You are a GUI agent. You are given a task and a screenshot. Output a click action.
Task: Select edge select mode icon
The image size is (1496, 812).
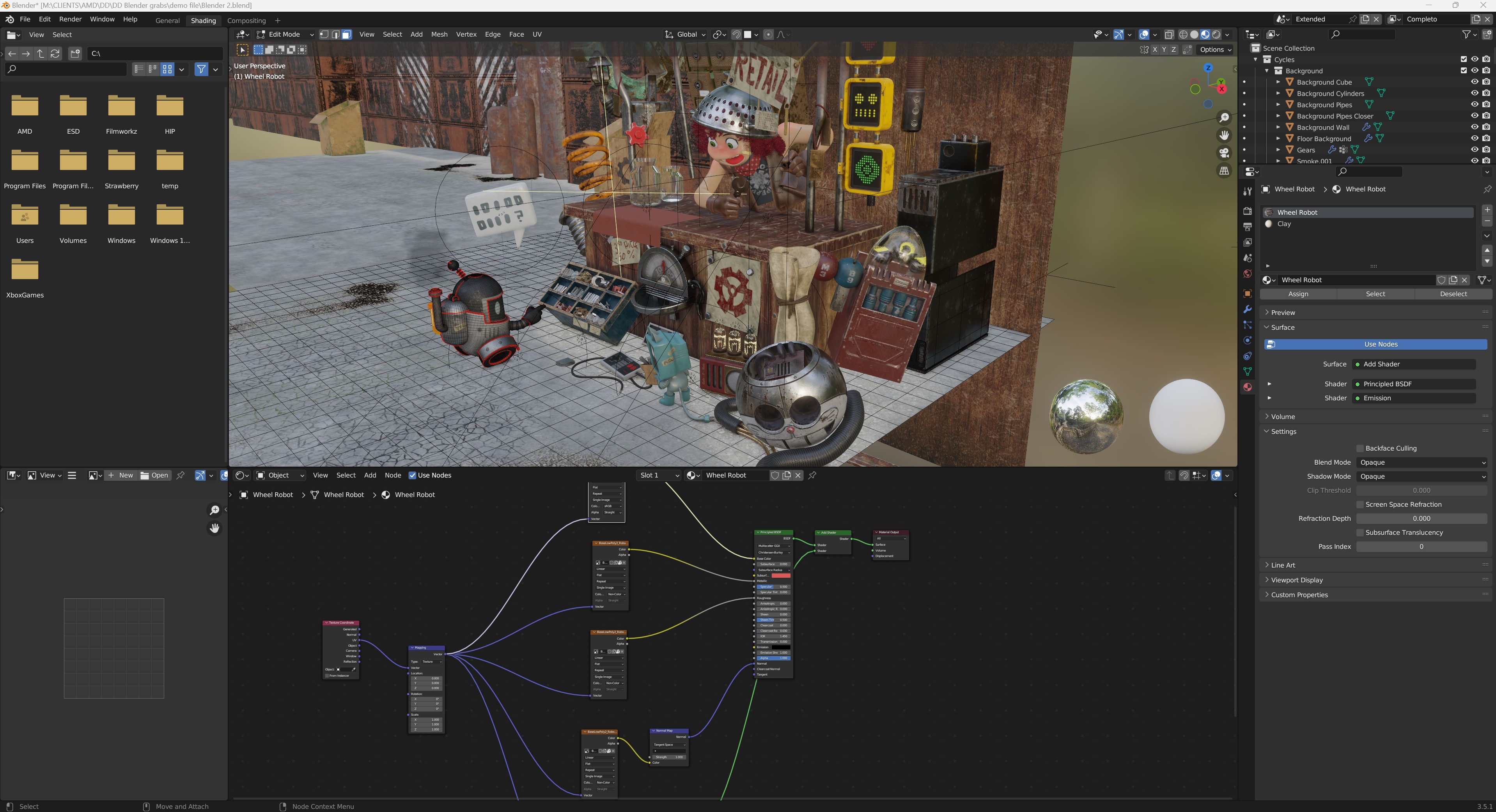(335, 34)
